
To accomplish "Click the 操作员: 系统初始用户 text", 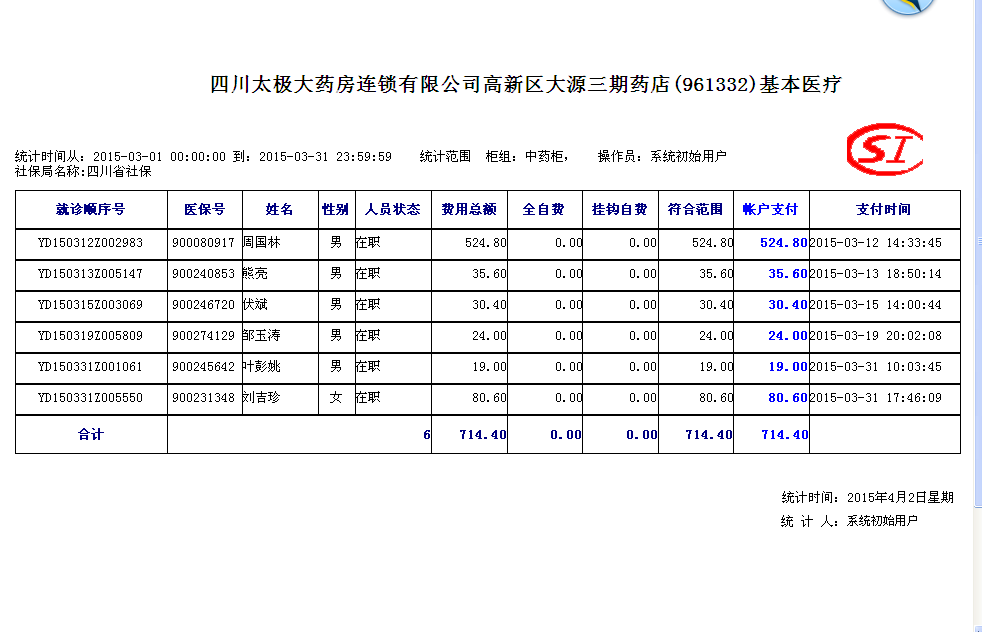I will coord(662,156).
